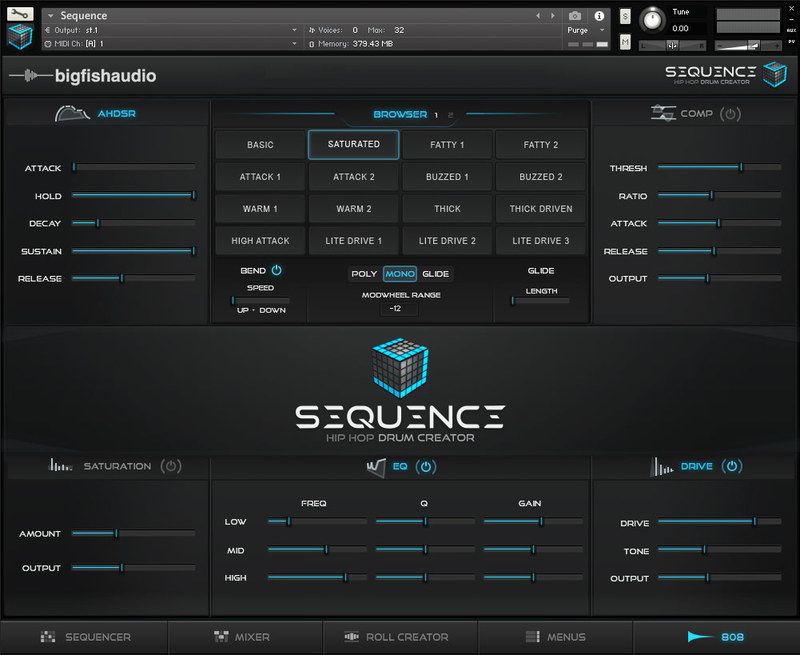Viewport: 800px width, 655px height.
Task: Click the camera snapshot icon
Action: 575,16
